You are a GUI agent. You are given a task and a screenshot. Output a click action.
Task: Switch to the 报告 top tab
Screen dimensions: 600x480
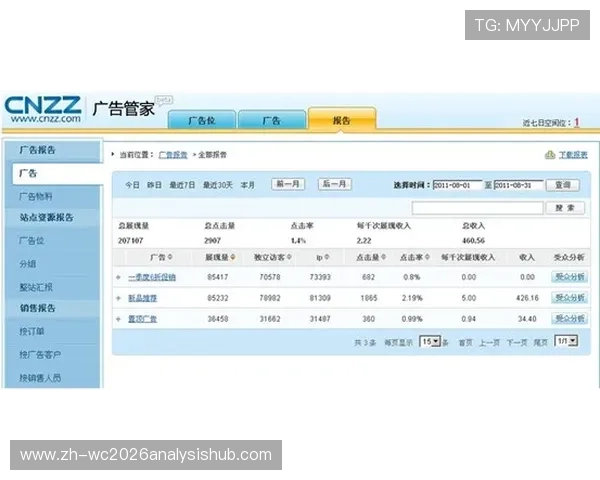tap(342, 120)
